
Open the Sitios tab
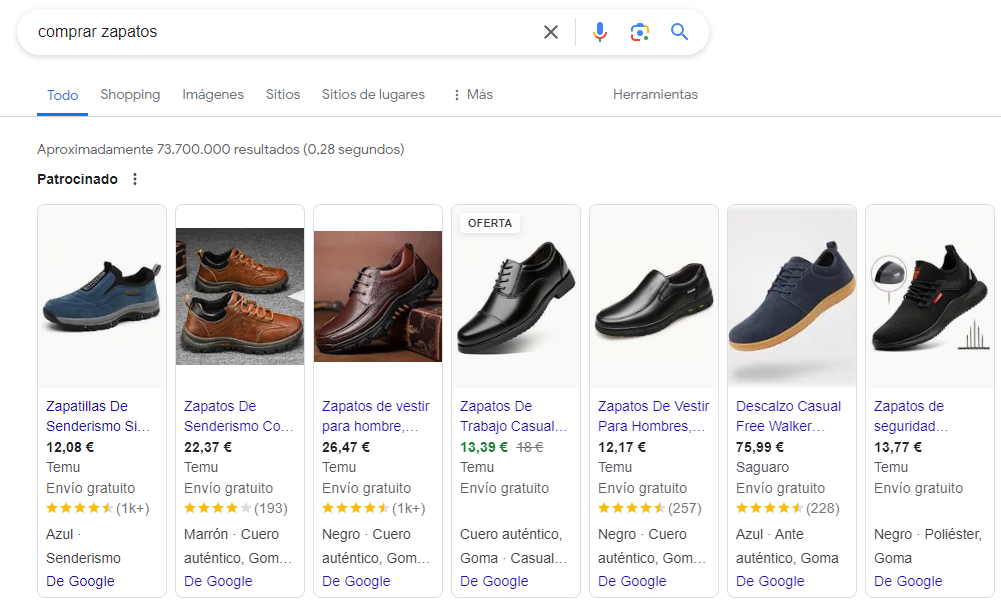283,95
